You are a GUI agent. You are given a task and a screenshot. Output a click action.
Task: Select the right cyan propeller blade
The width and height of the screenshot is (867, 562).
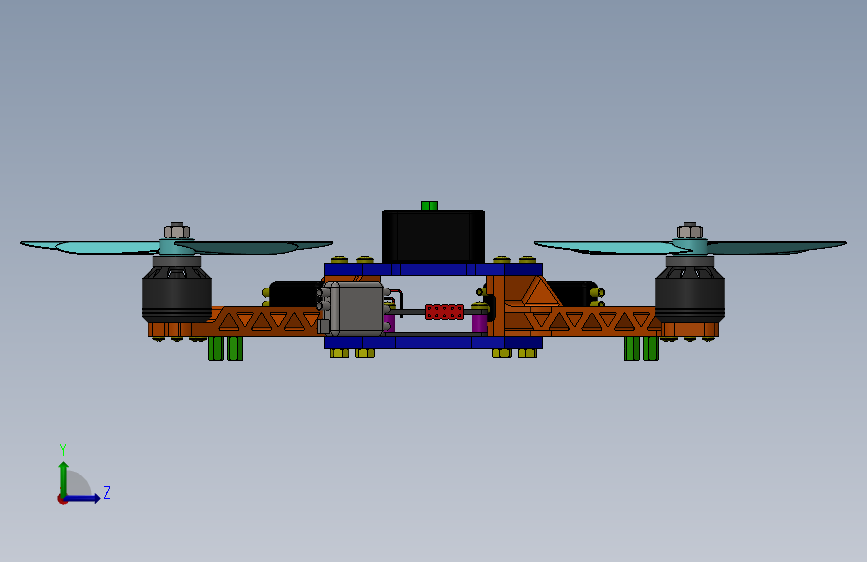pyautogui.click(x=690, y=247)
